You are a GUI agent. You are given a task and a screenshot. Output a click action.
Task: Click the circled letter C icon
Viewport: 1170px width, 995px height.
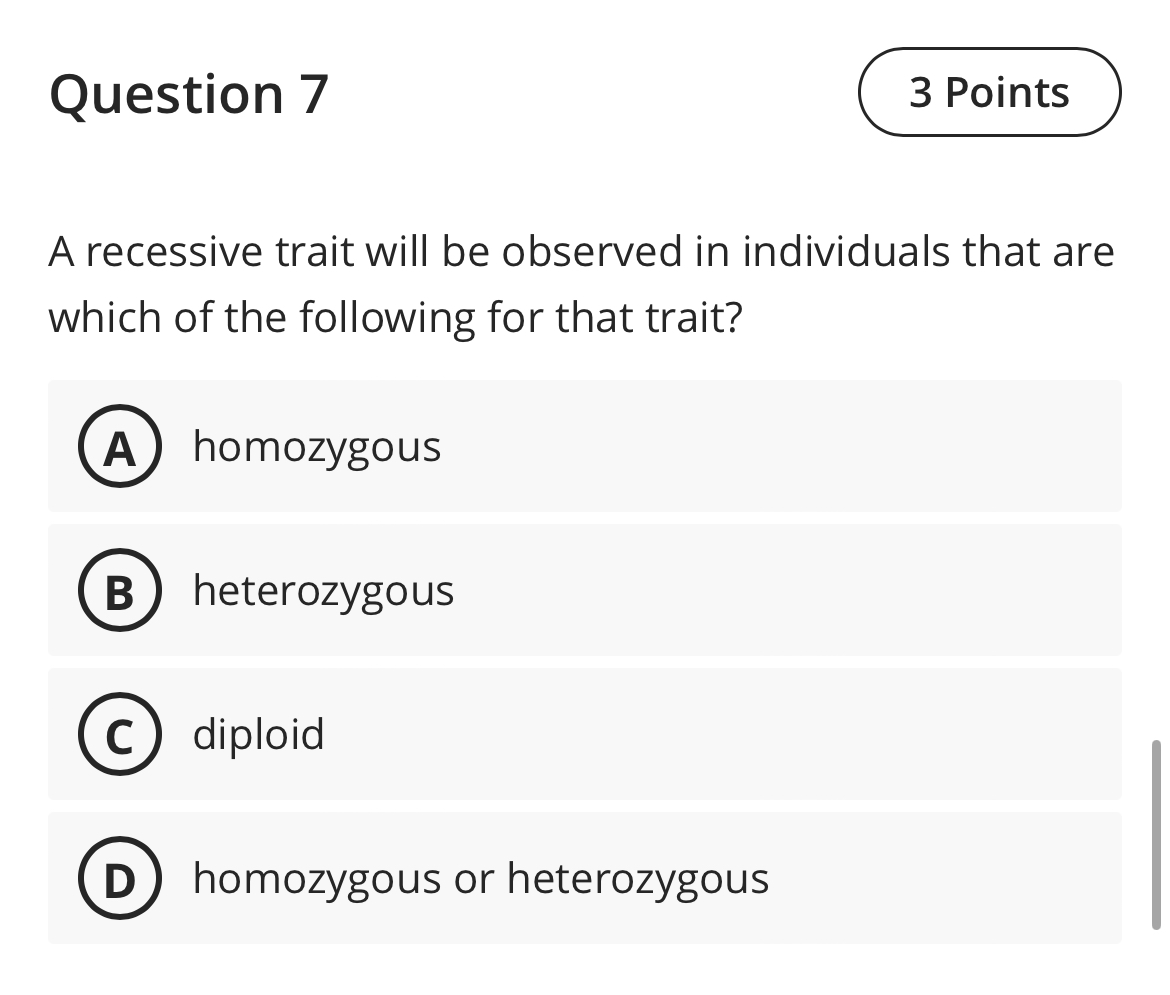coord(119,734)
